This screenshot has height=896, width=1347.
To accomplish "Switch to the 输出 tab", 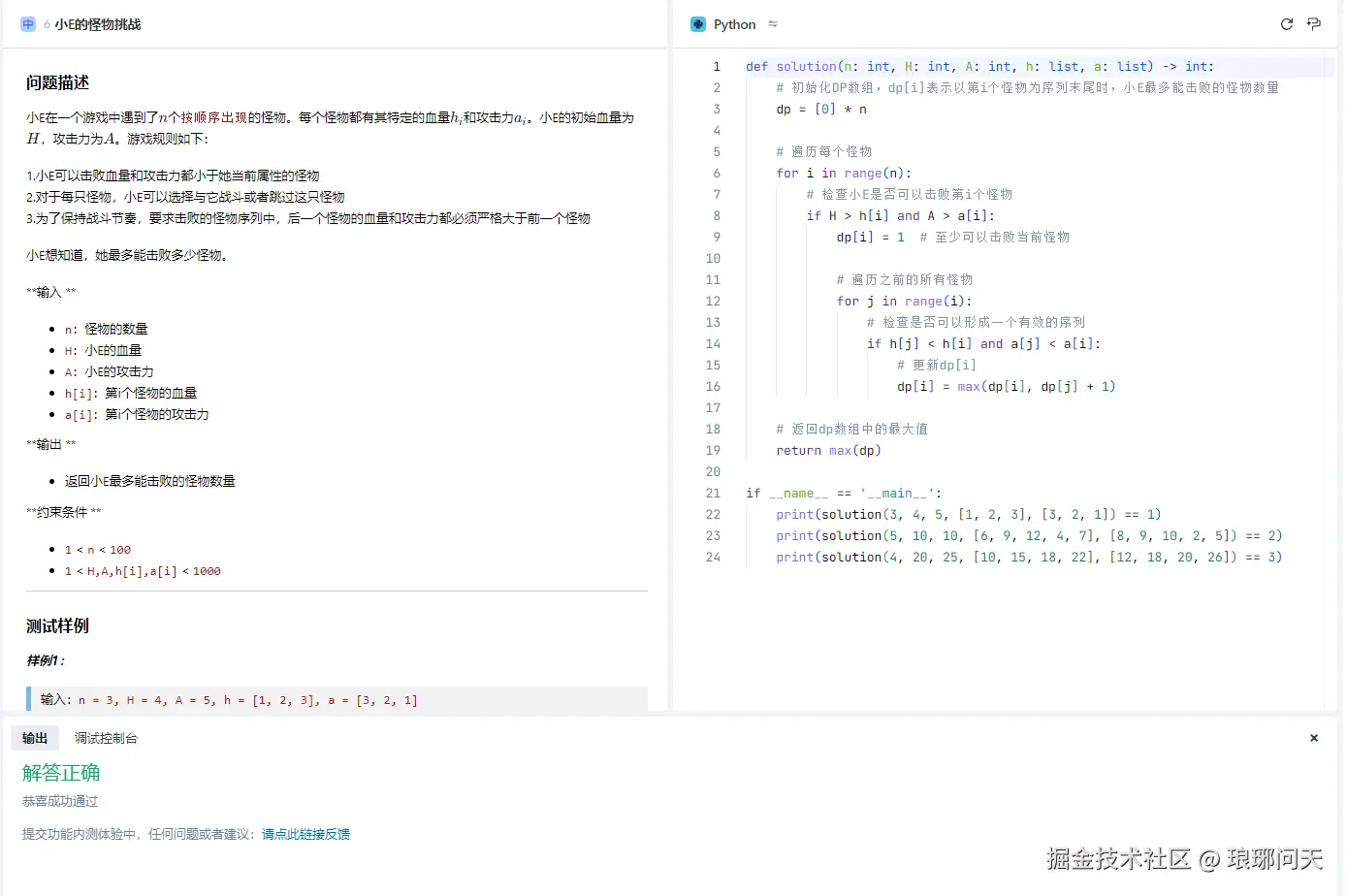I will pyautogui.click(x=34, y=738).
